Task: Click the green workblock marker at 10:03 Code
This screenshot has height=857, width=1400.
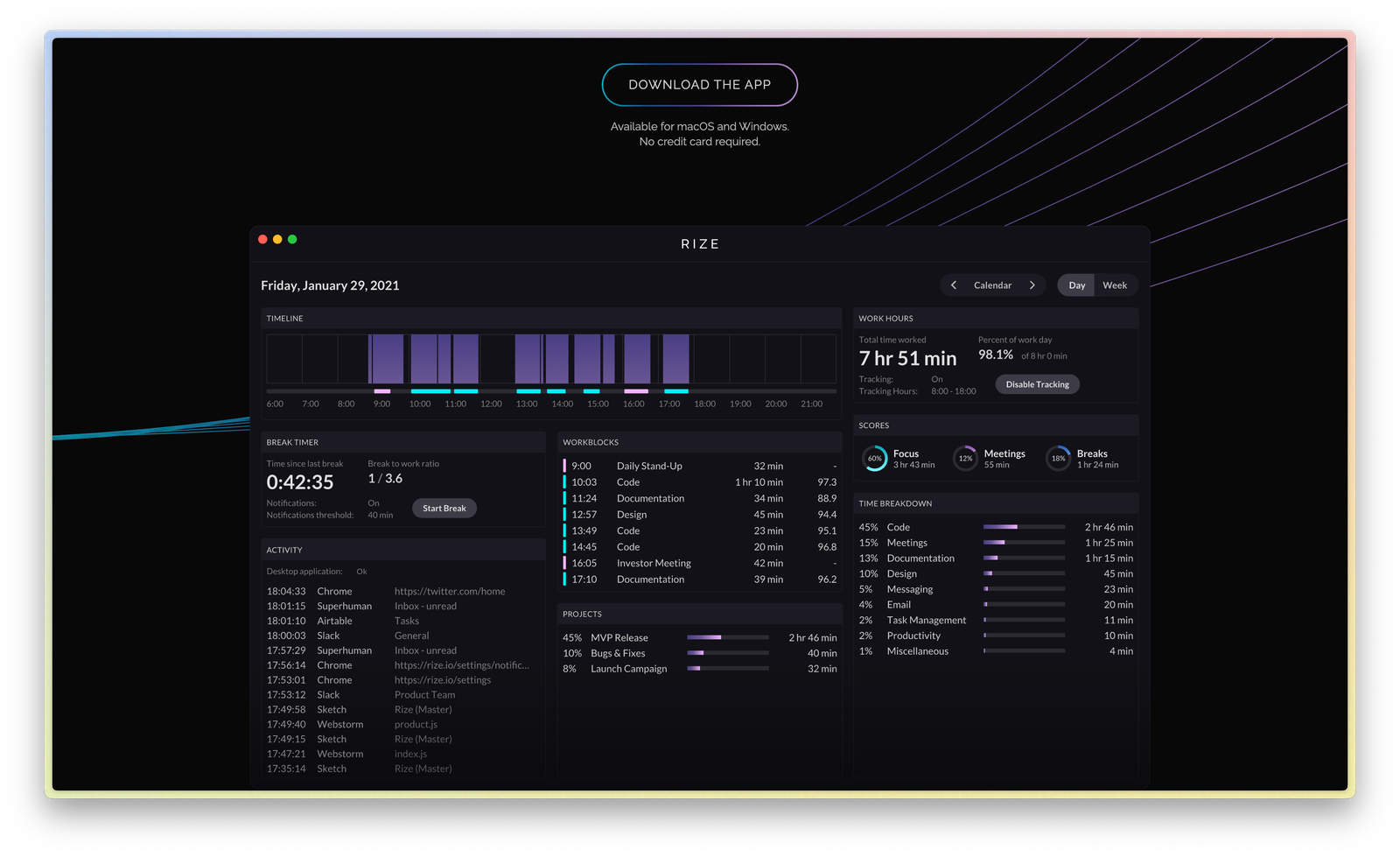Action: click(565, 481)
